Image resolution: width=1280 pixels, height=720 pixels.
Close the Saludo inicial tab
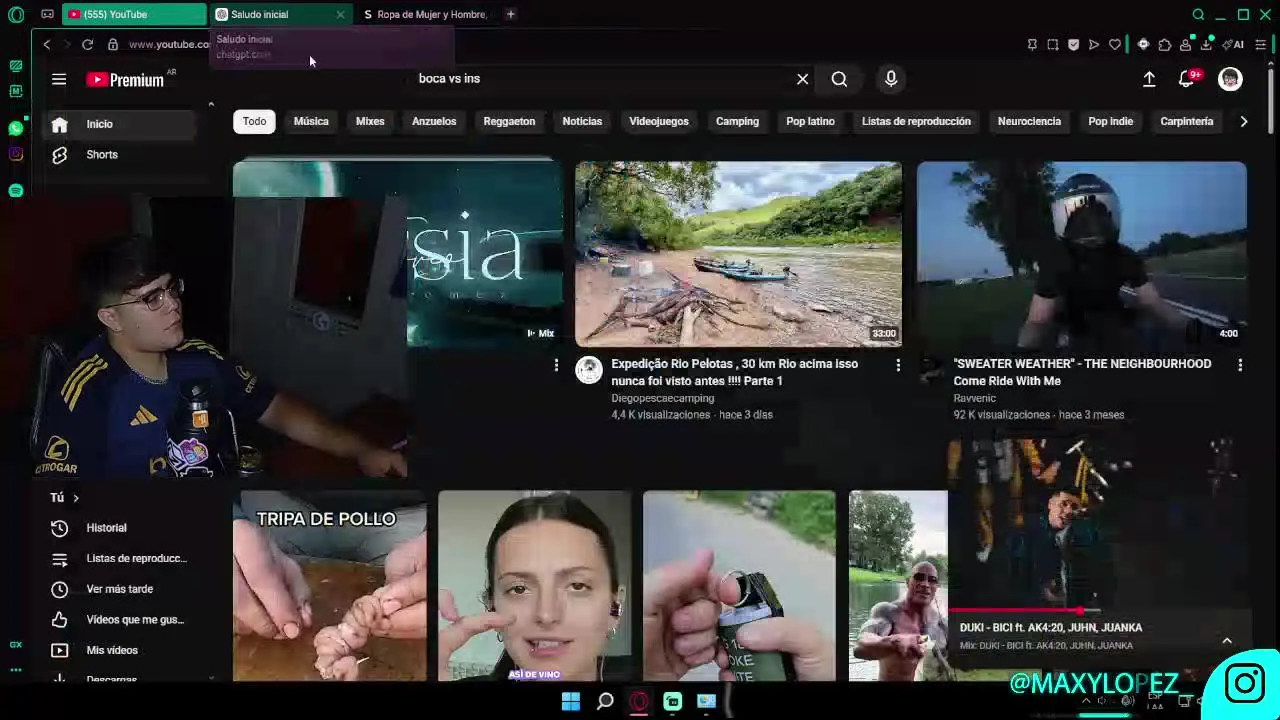click(340, 14)
